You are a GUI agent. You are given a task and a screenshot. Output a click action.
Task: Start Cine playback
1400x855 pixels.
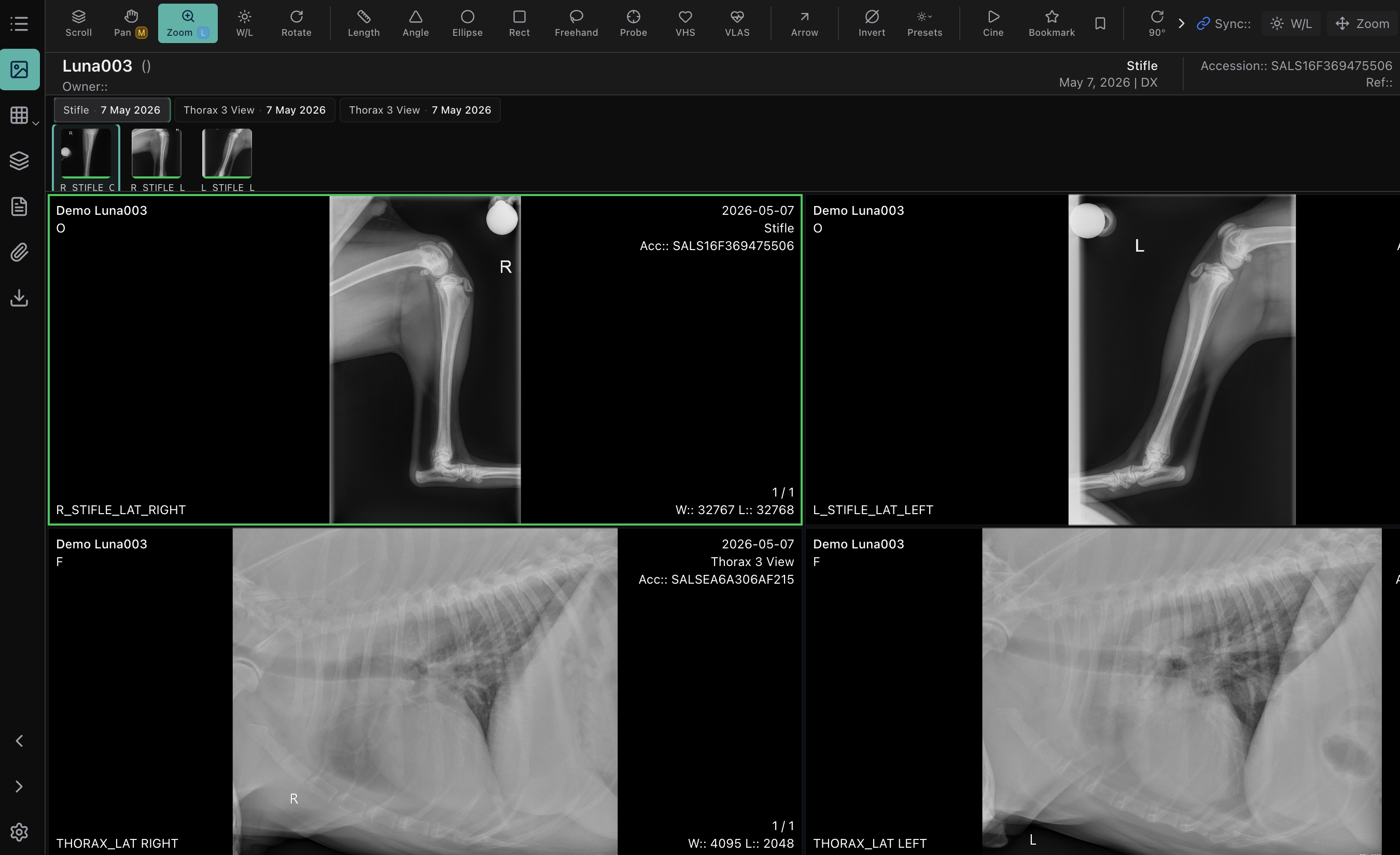tap(992, 23)
